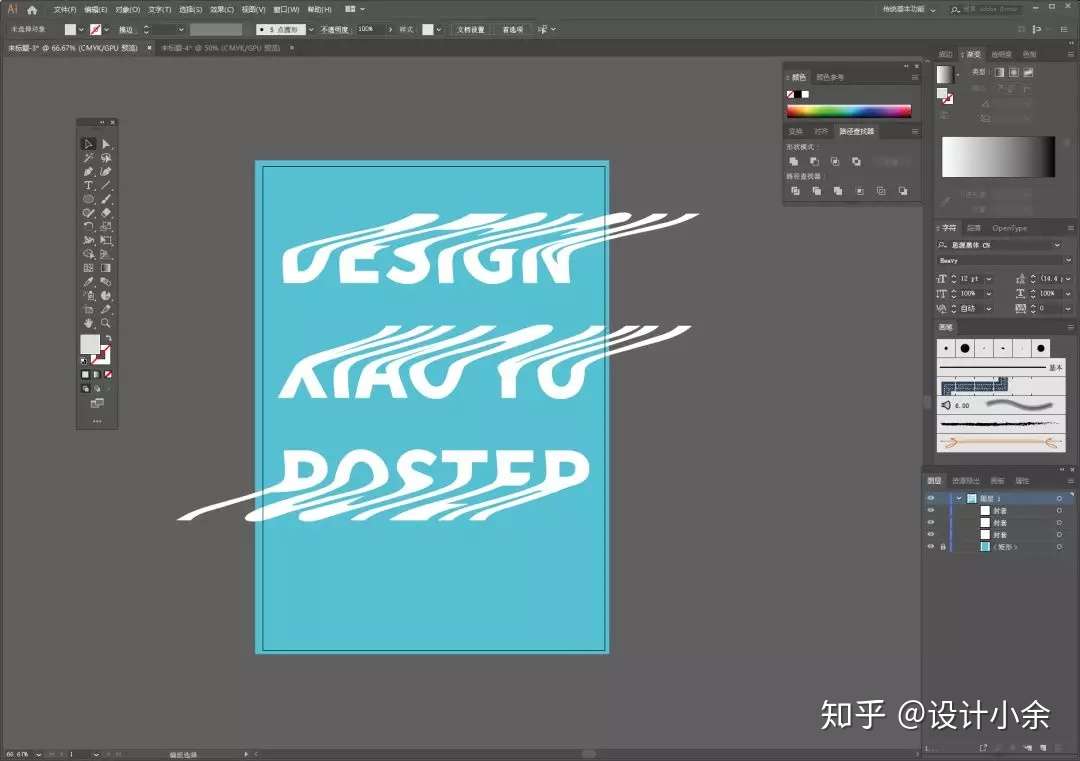
Task: Collapse the 图层 1 layer group
Action: click(958, 498)
